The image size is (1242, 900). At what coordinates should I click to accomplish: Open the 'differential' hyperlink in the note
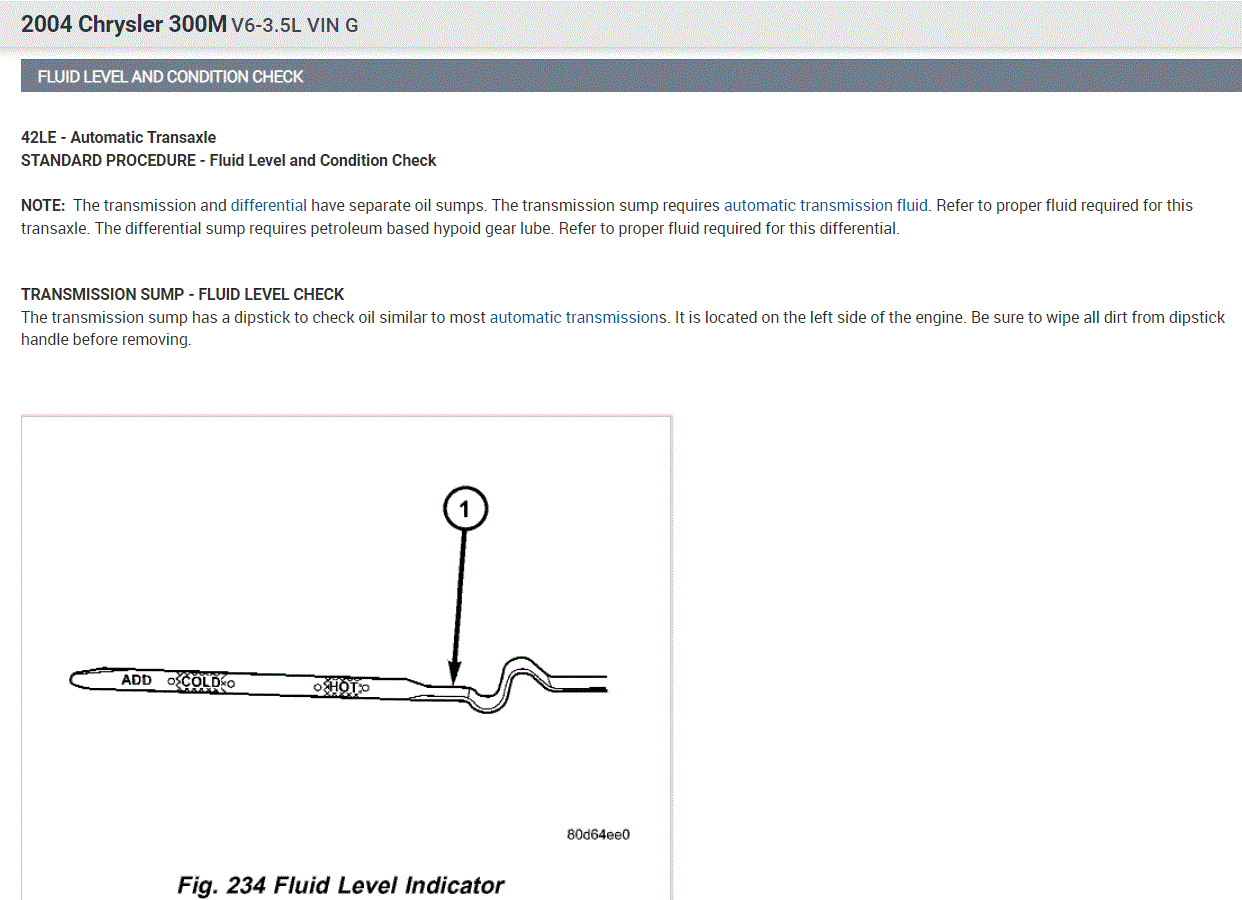[268, 205]
